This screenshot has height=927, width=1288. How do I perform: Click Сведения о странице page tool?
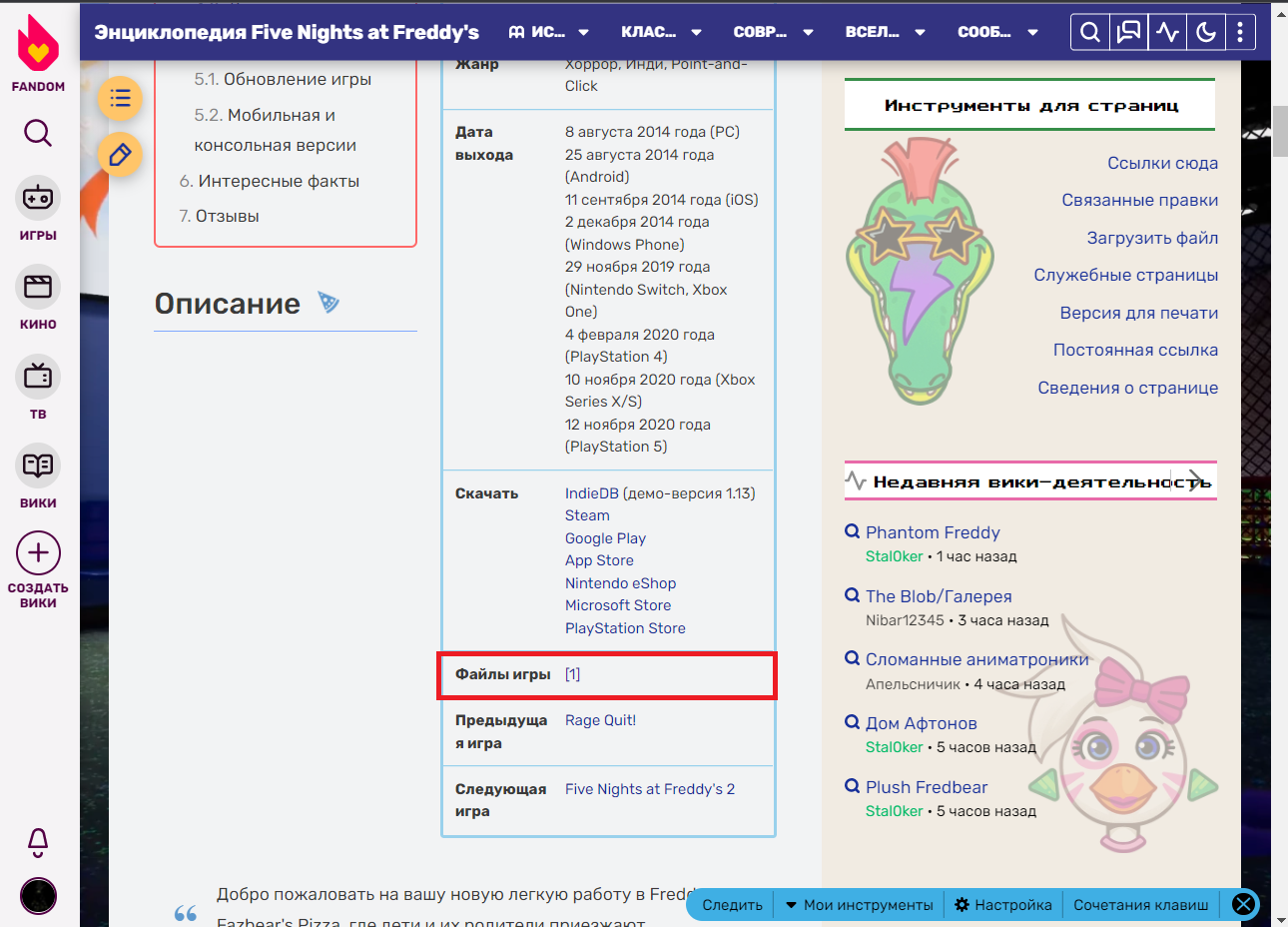[1127, 388]
